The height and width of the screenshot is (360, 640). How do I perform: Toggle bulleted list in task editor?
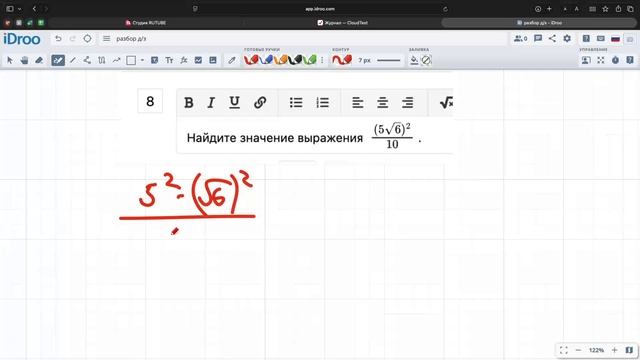296,102
